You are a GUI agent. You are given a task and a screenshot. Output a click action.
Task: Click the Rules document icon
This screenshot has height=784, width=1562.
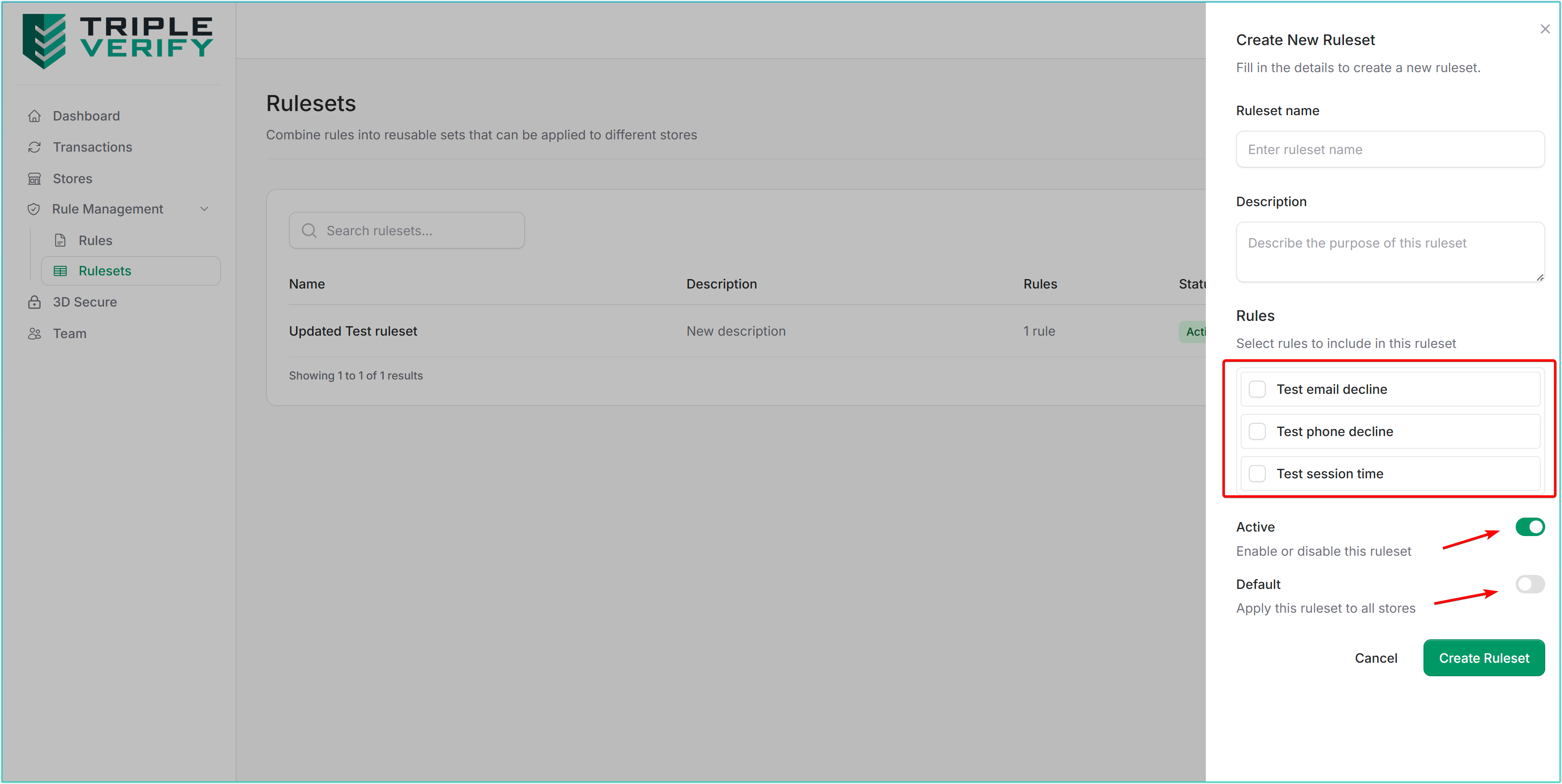click(60, 241)
